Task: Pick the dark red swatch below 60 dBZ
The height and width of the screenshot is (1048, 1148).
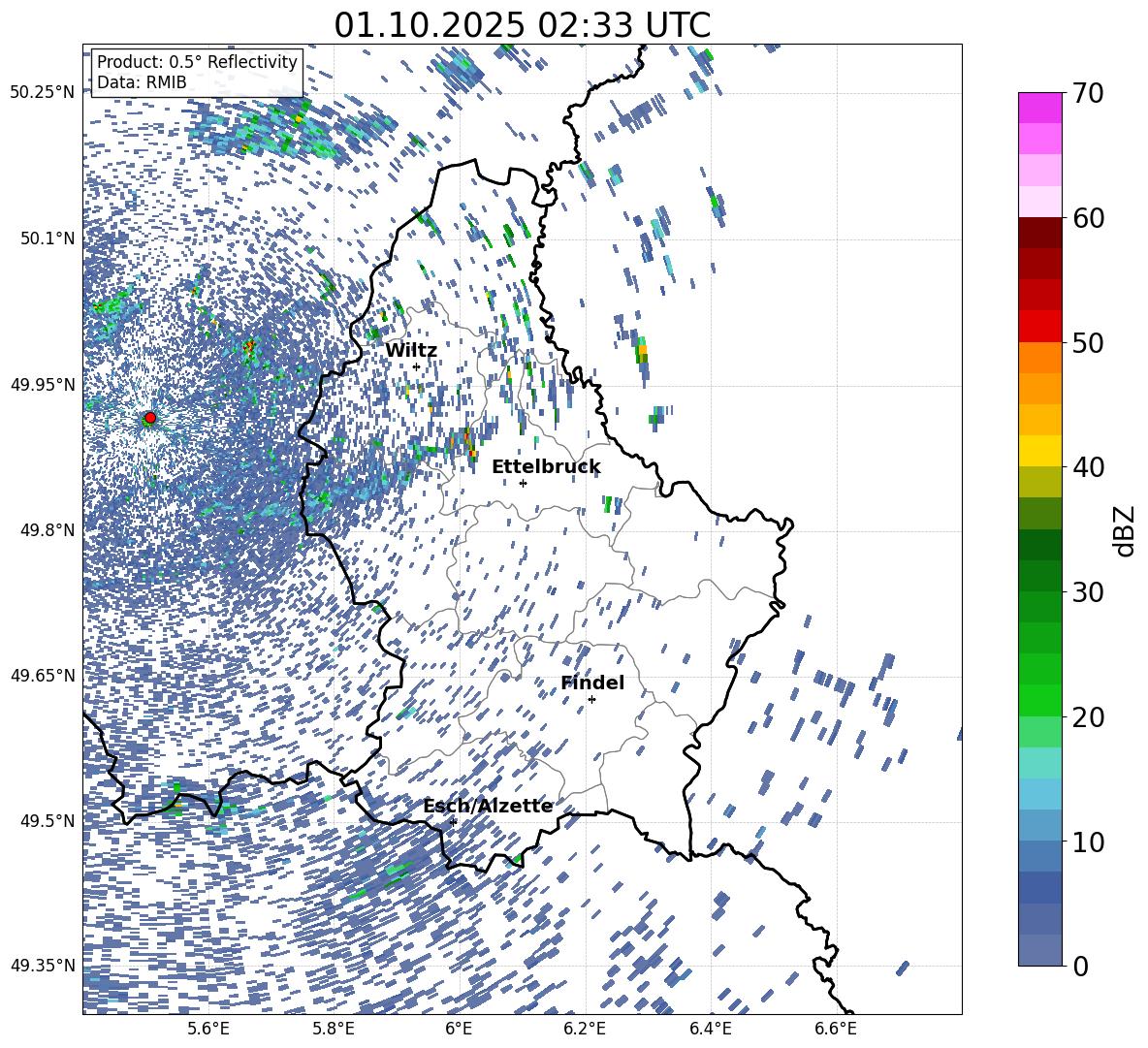Action: click(x=1039, y=234)
